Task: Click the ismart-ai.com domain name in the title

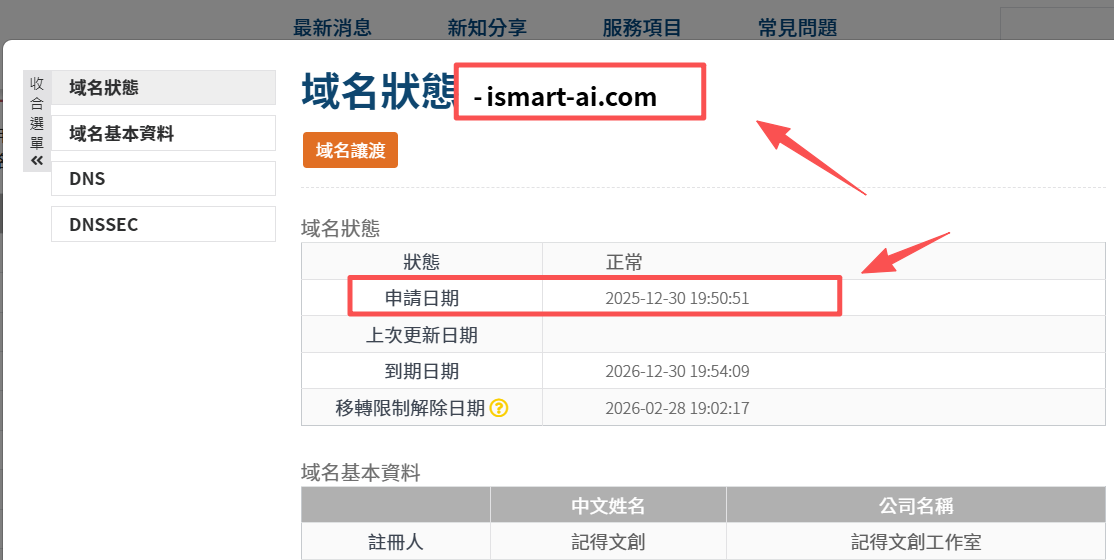Action: [x=571, y=97]
